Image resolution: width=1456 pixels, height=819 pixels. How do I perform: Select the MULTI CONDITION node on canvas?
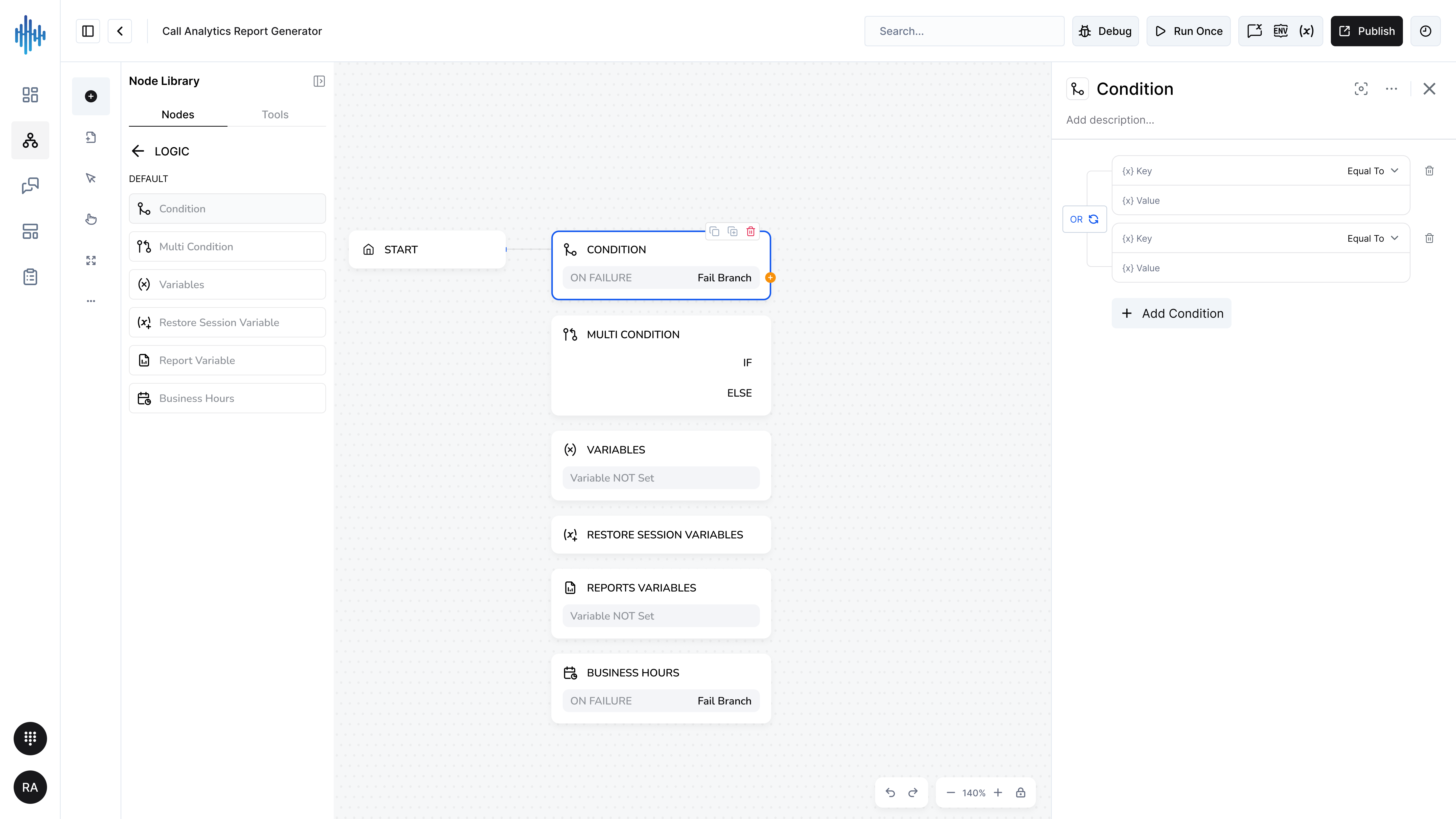(661, 366)
